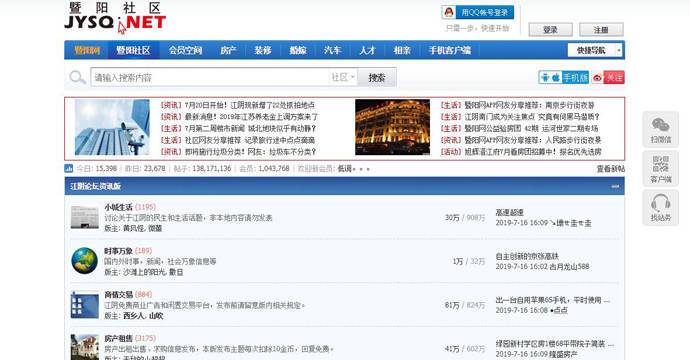Open the WeChat 扫微信 sidebar icon
The image size is (690, 360).
[660, 129]
